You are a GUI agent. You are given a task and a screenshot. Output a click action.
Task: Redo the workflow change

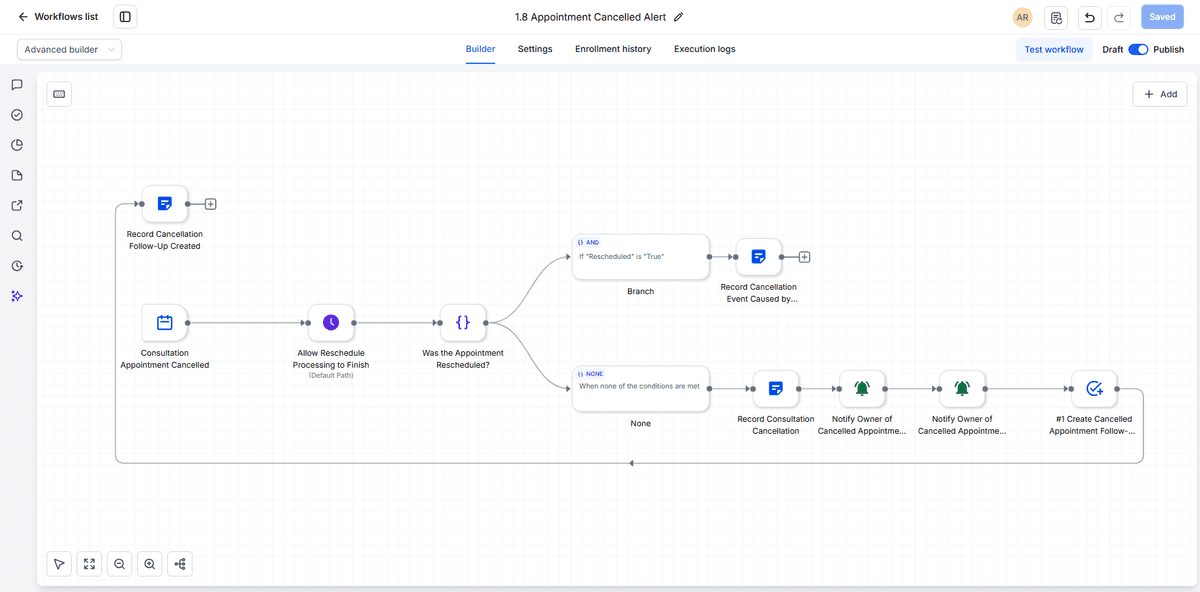[1119, 17]
